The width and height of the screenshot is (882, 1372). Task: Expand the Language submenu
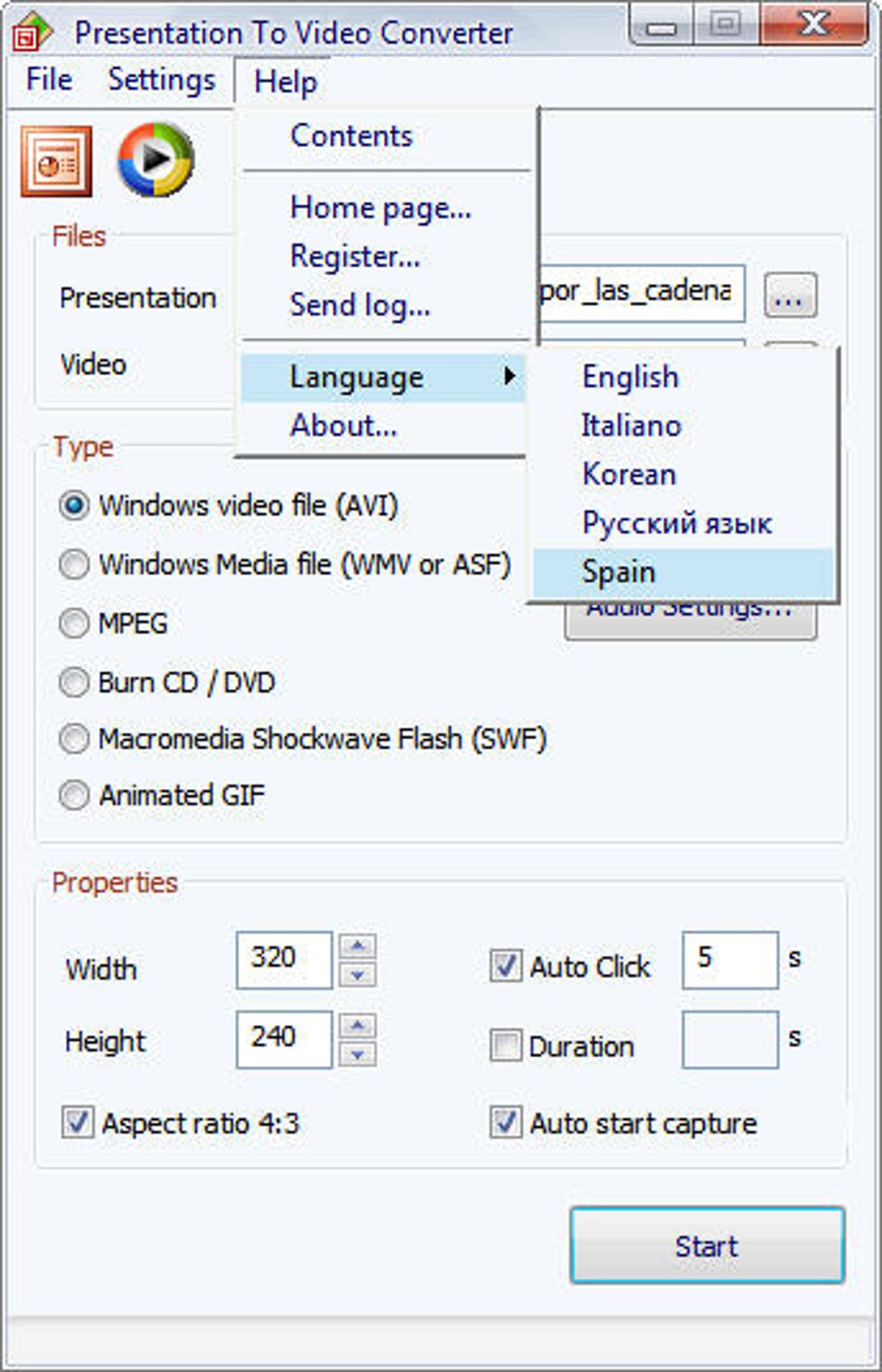(x=384, y=377)
